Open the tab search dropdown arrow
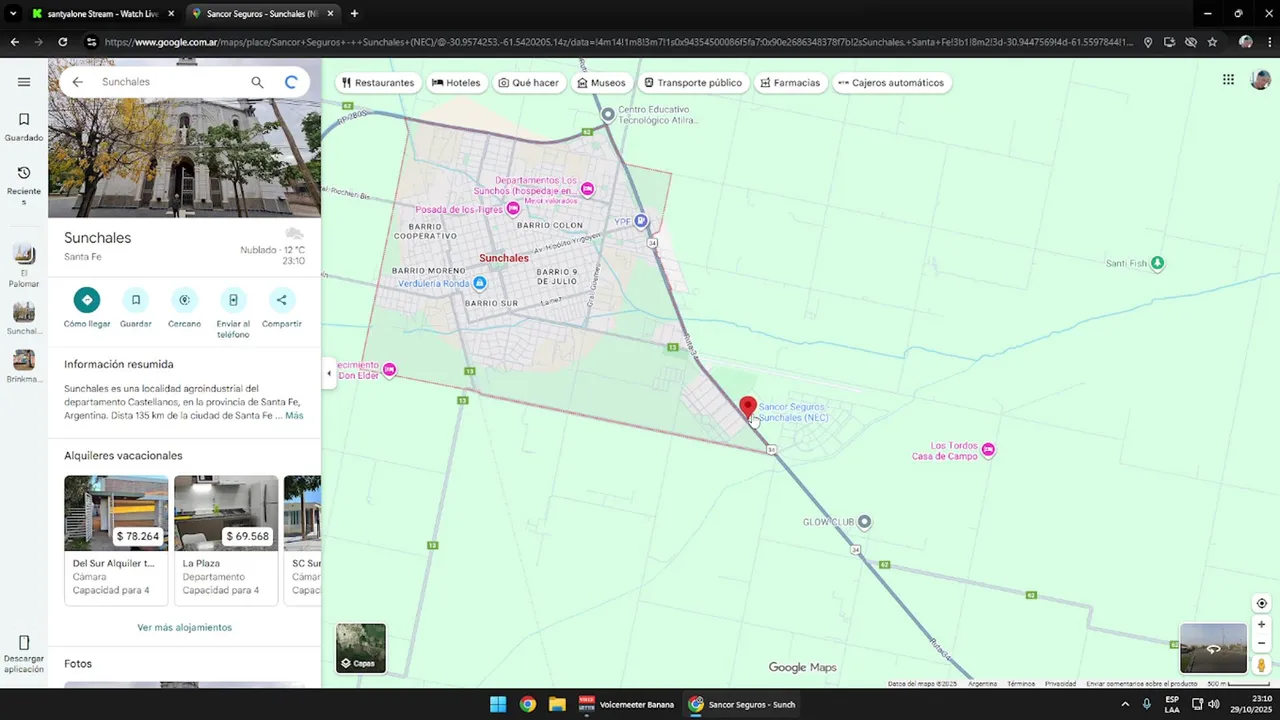The height and width of the screenshot is (720, 1280). [12, 14]
